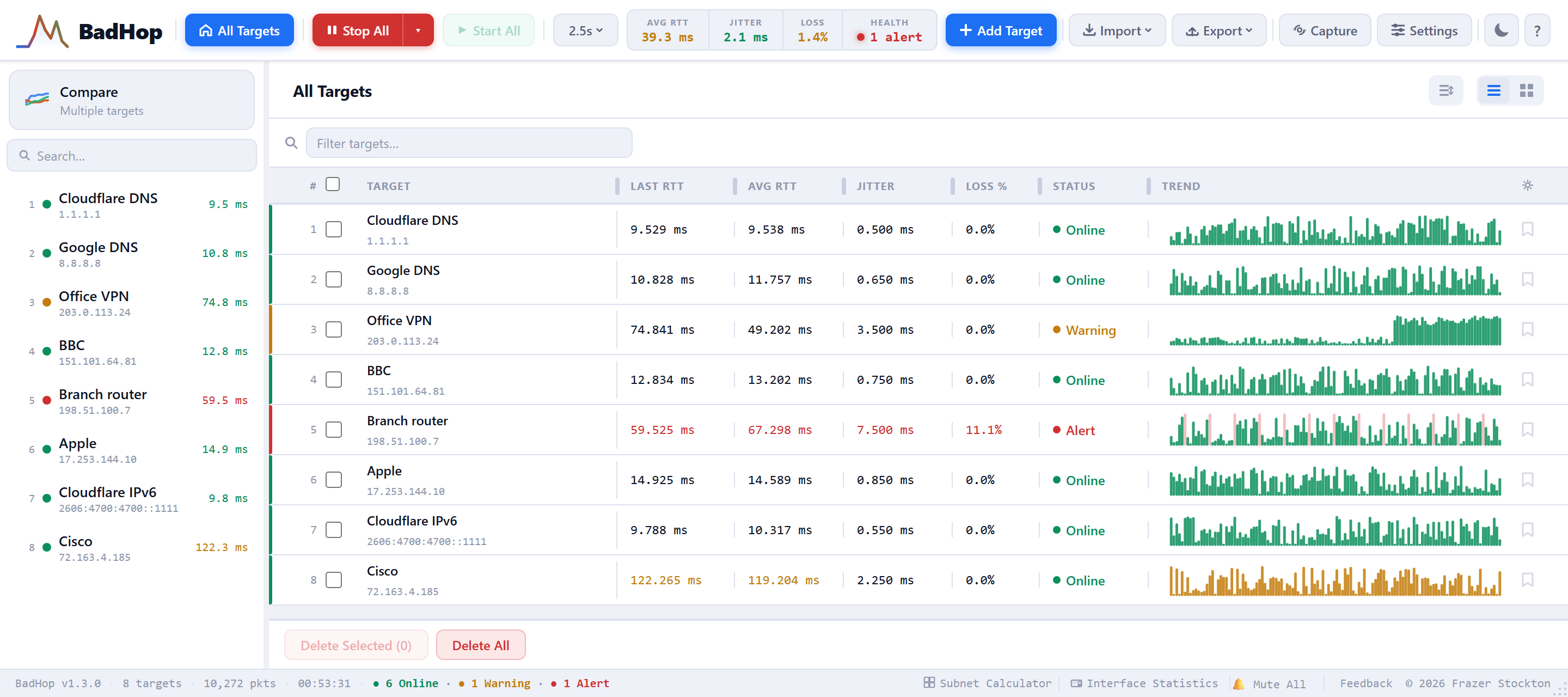
Task: Open help question mark button
Action: pos(1537,30)
